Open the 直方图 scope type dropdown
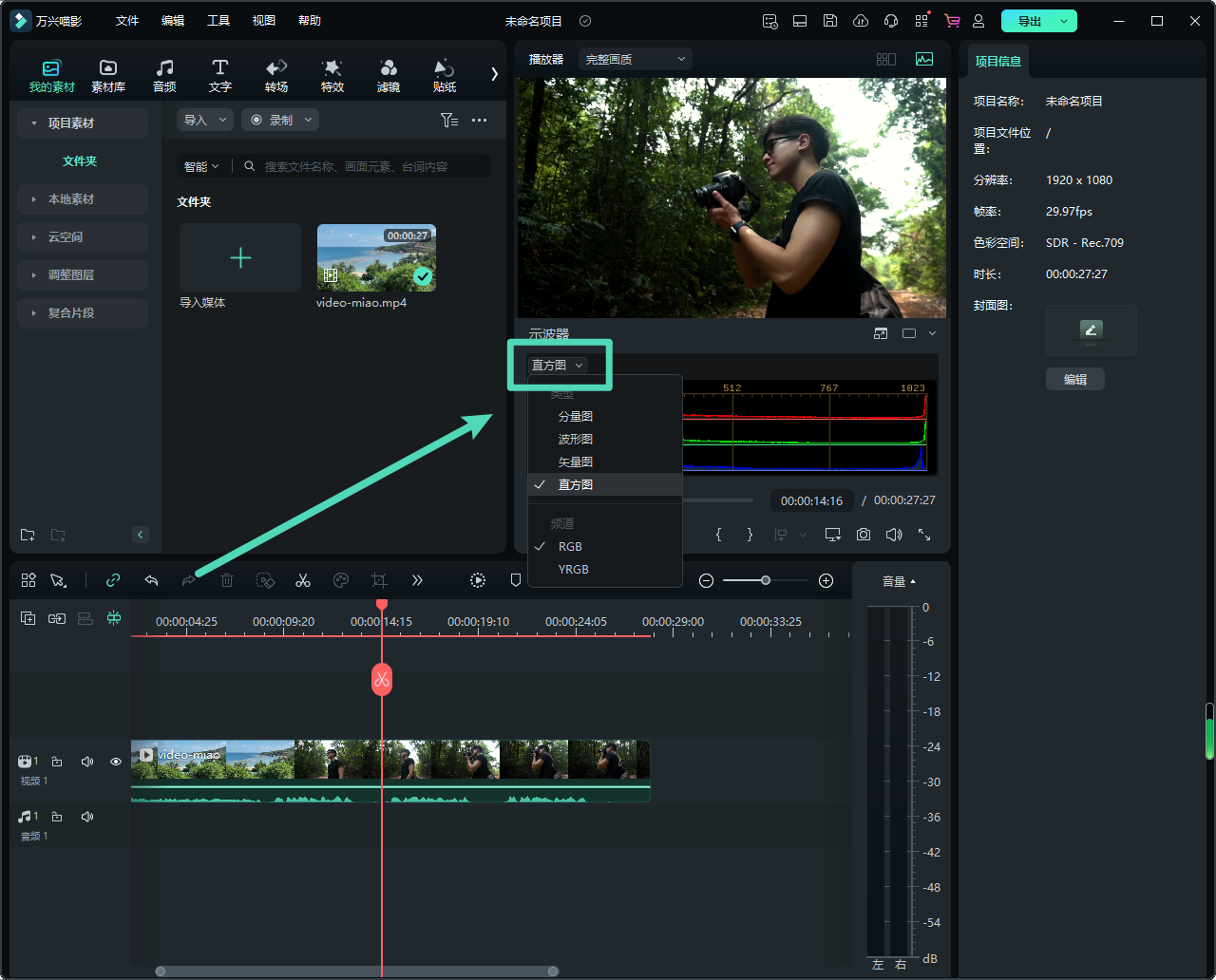1216x980 pixels. pos(558,366)
